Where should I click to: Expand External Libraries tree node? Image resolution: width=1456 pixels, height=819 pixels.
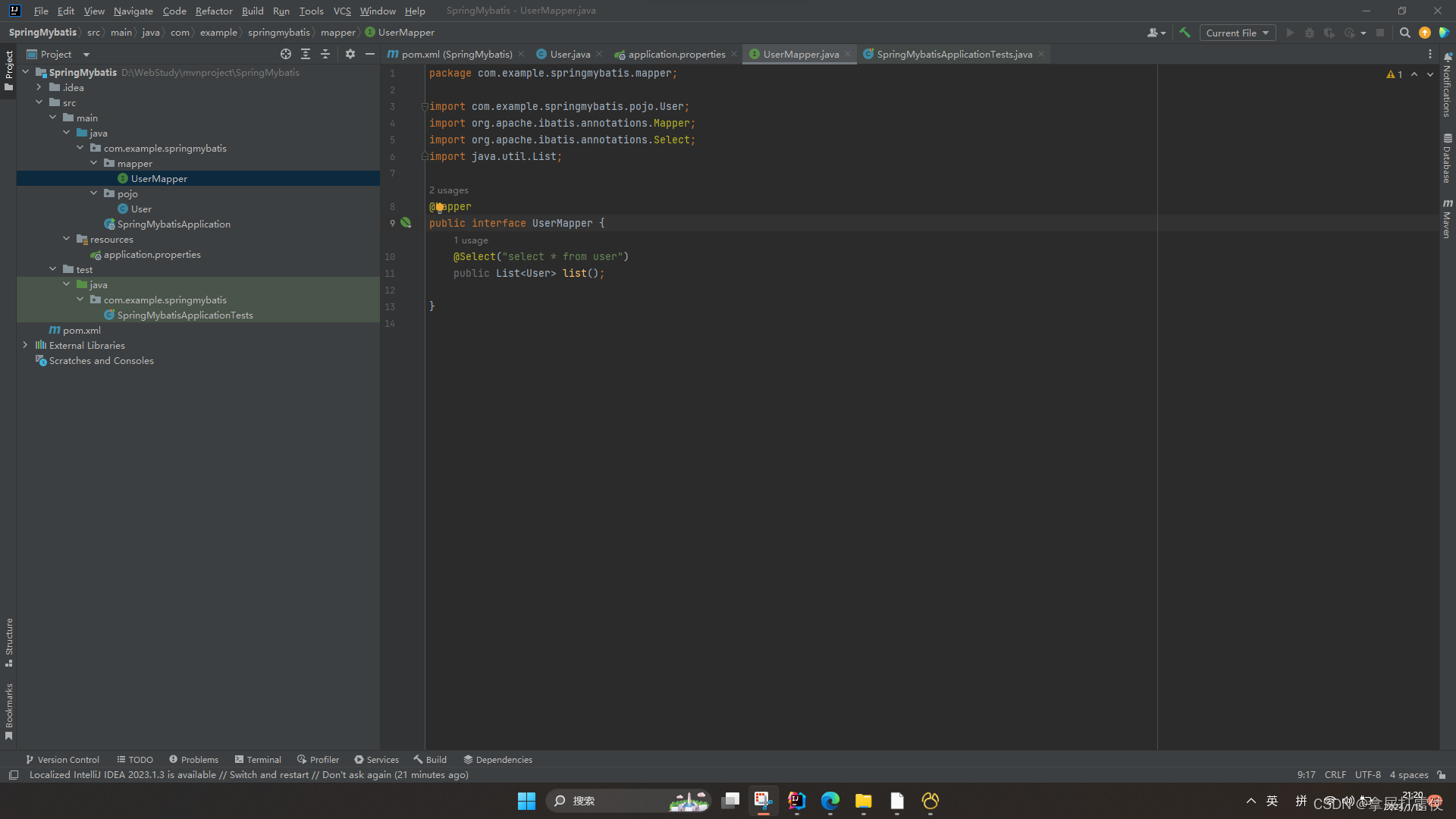click(25, 345)
